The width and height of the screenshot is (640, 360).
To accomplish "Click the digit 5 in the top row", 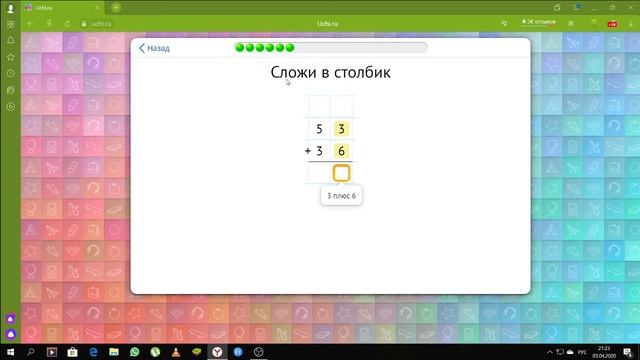I will tap(319, 129).
